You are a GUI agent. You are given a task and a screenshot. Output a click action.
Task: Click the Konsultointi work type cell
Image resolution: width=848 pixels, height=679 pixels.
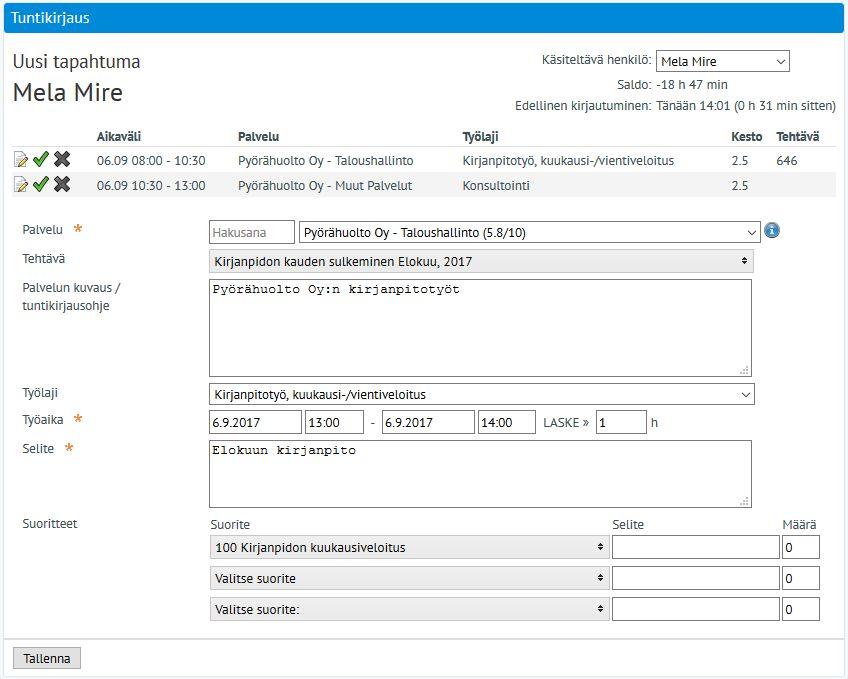(x=496, y=185)
